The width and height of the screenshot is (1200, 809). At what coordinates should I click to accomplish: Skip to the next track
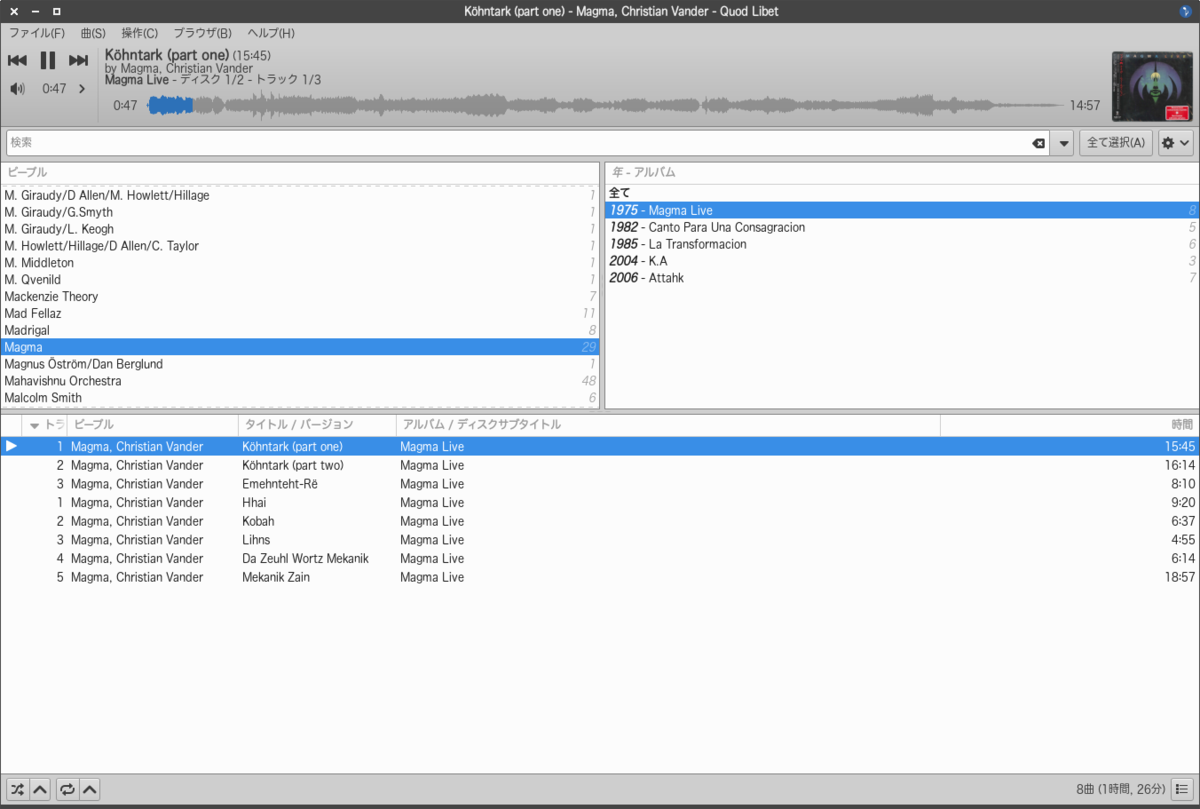78,61
